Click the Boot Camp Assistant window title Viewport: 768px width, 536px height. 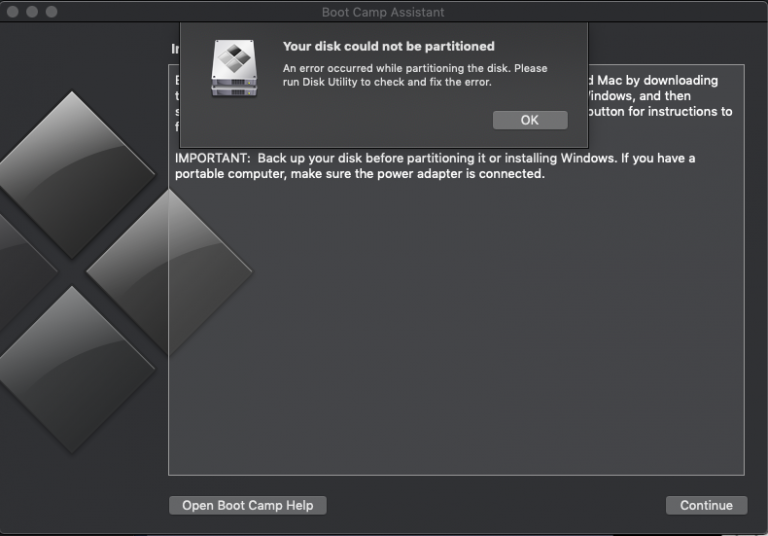click(x=383, y=12)
